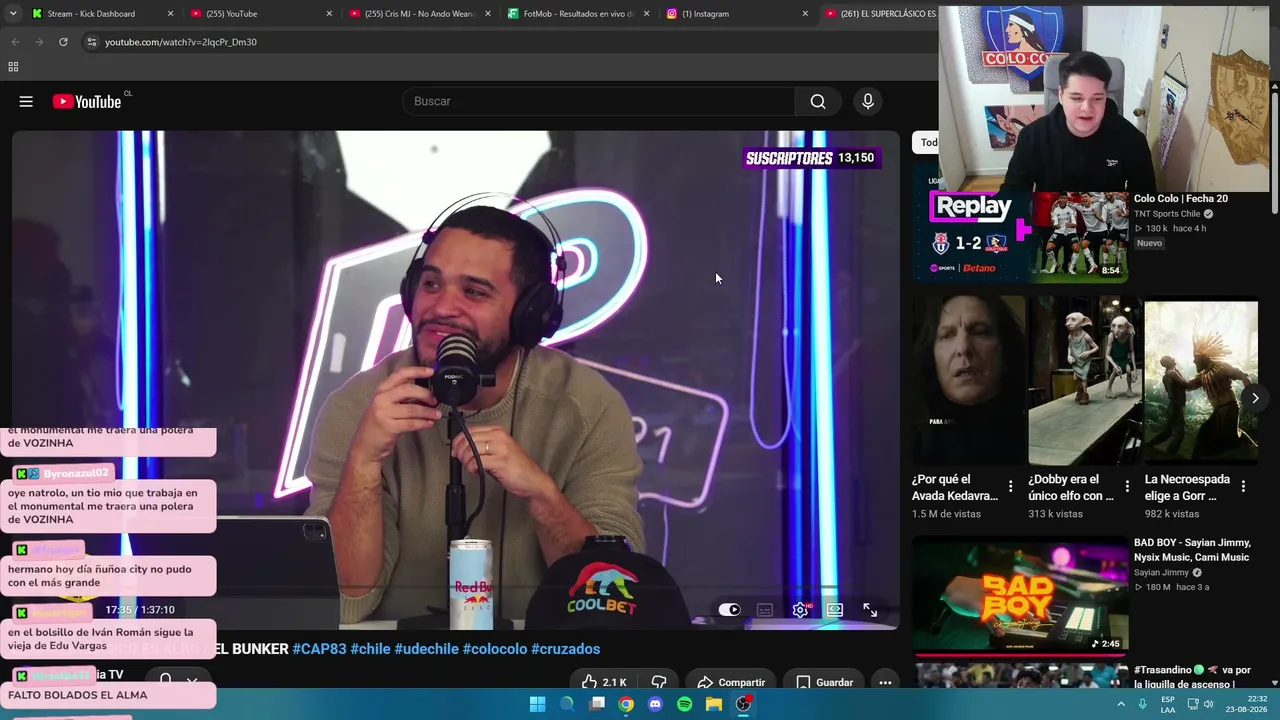Open File Explorer from the taskbar

tap(714, 704)
